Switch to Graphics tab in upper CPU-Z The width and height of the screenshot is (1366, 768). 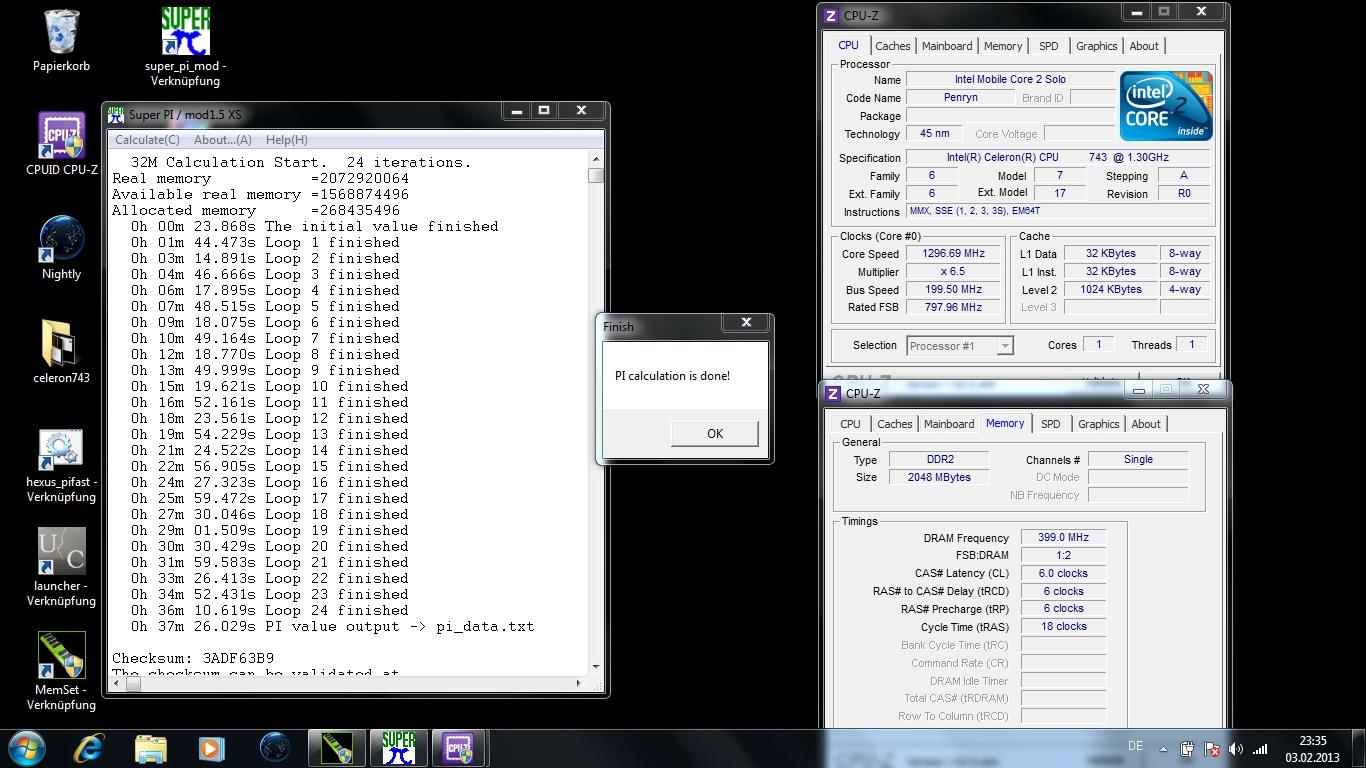pyautogui.click(x=1097, y=46)
